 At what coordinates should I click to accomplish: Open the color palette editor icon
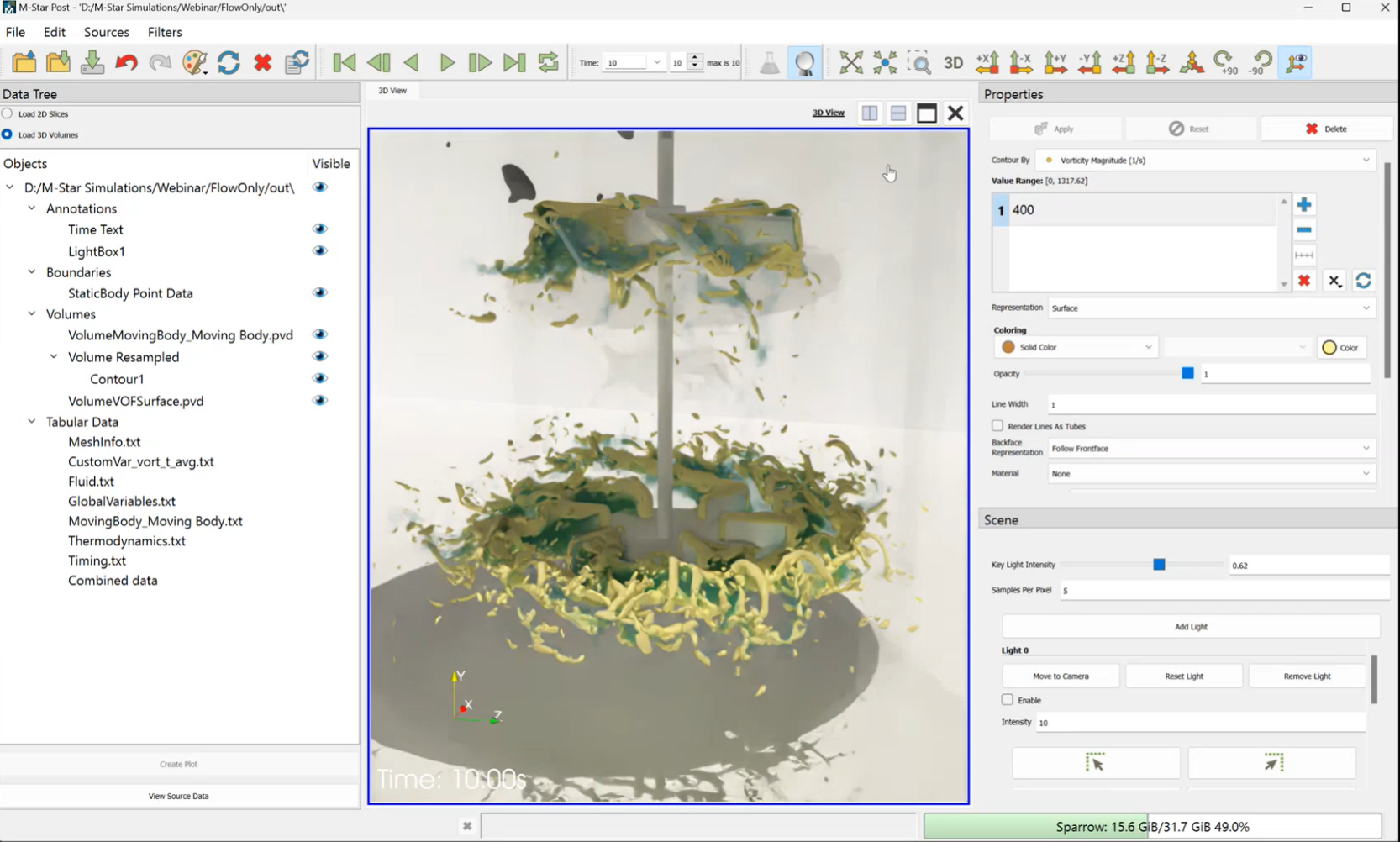(195, 62)
